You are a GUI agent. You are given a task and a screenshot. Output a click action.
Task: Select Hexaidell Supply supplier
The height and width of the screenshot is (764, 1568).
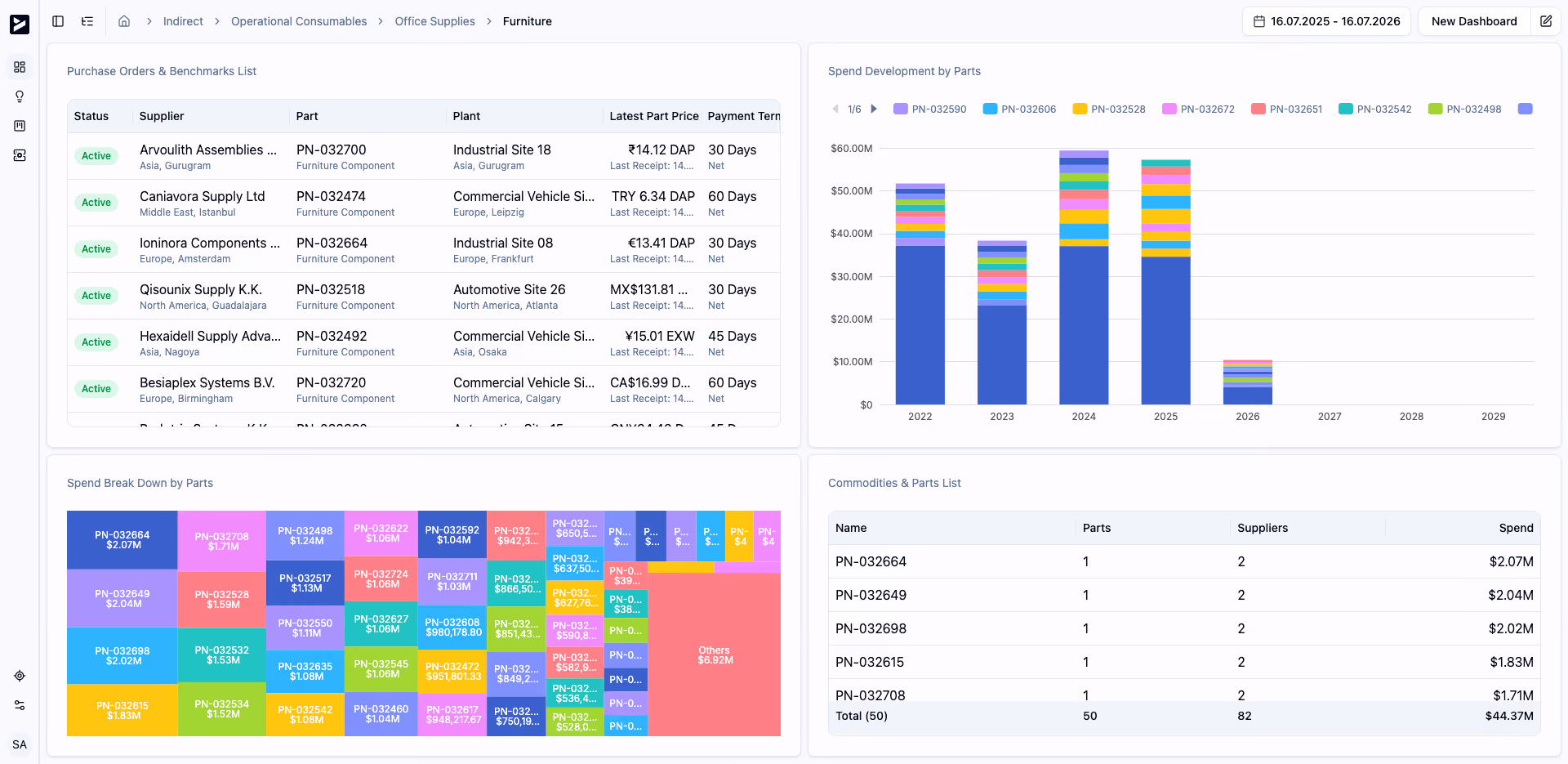(x=210, y=336)
